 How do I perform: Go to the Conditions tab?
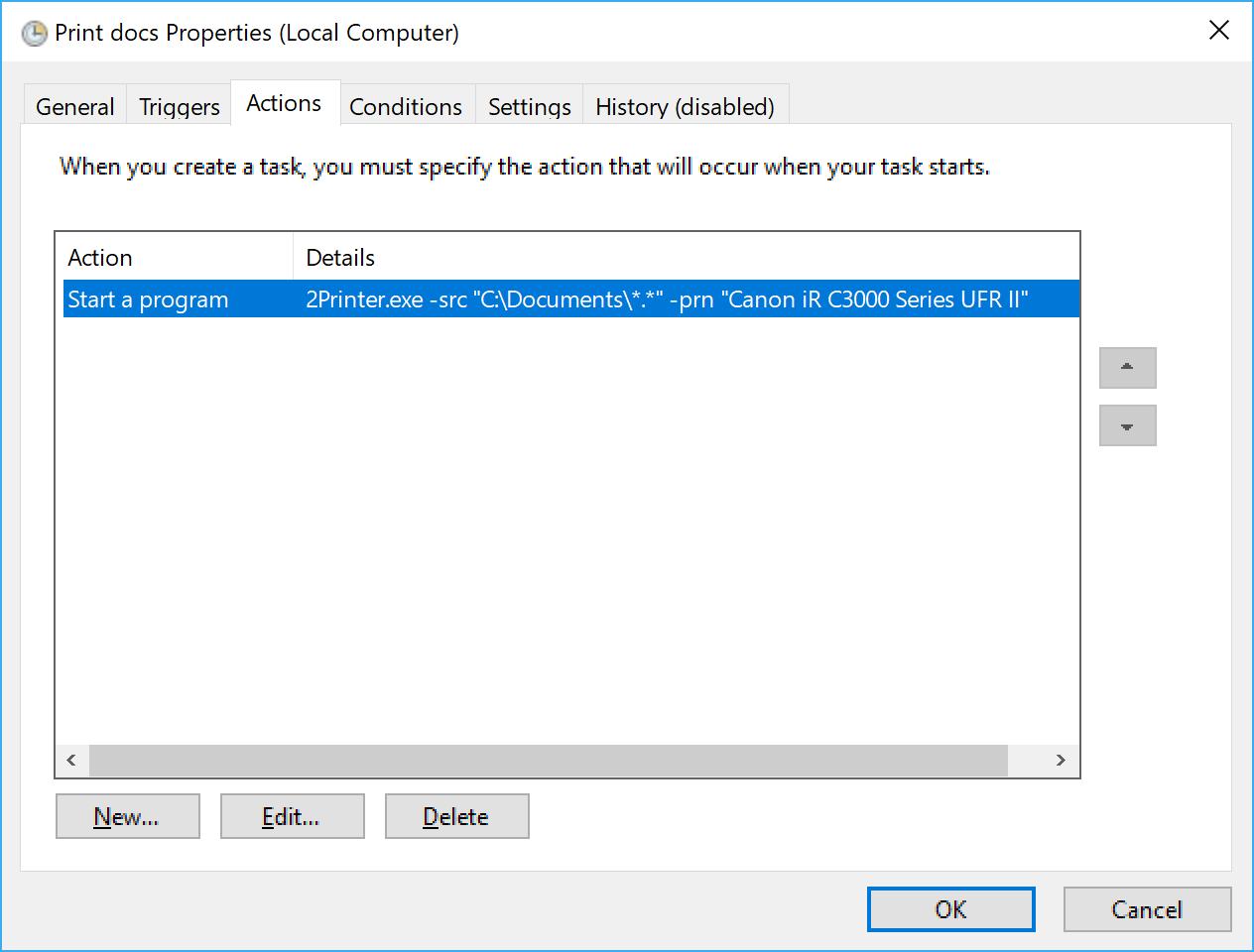[406, 107]
